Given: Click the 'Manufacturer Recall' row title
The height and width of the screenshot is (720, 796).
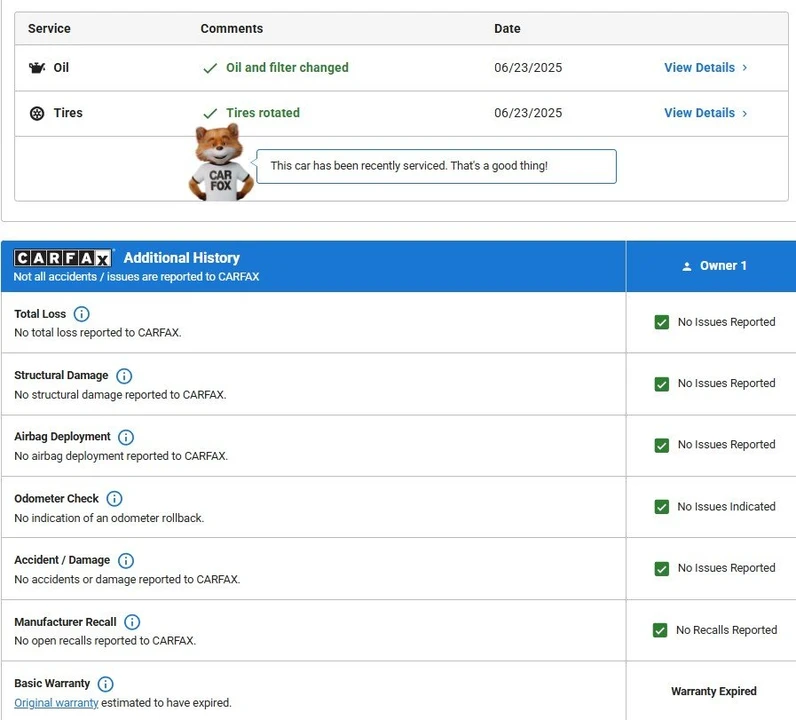Looking at the screenshot, I should point(65,622).
